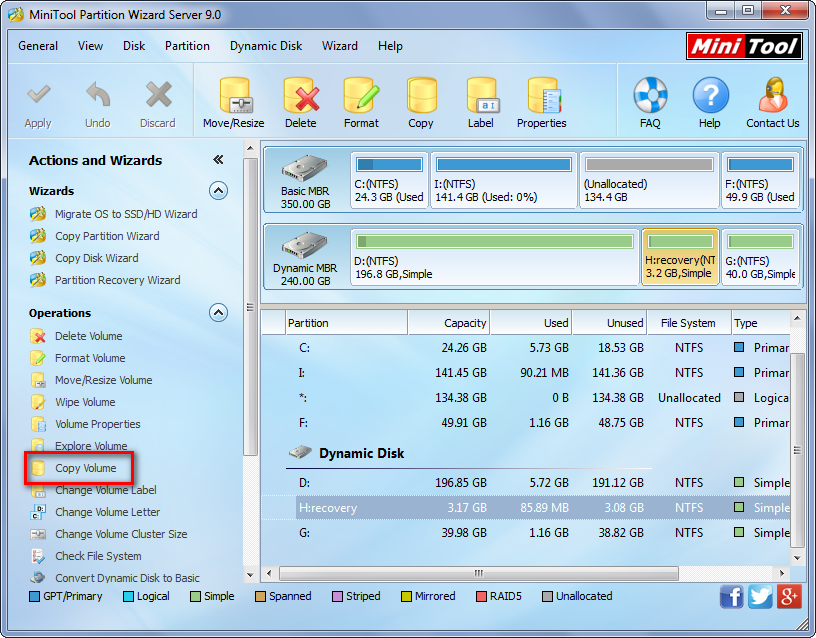Click the MiniTool logo

pos(744,46)
